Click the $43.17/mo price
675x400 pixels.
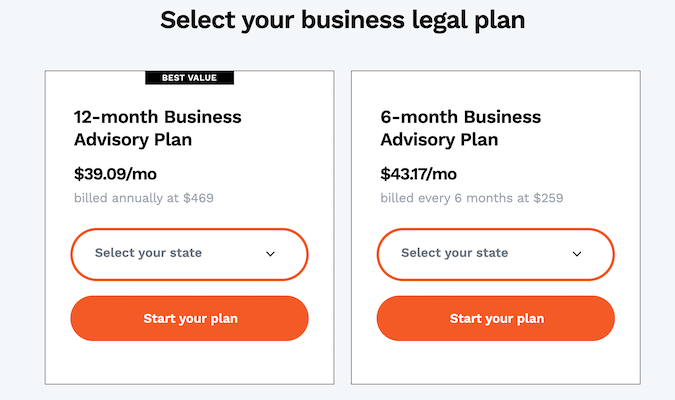[x=418, y=174]
